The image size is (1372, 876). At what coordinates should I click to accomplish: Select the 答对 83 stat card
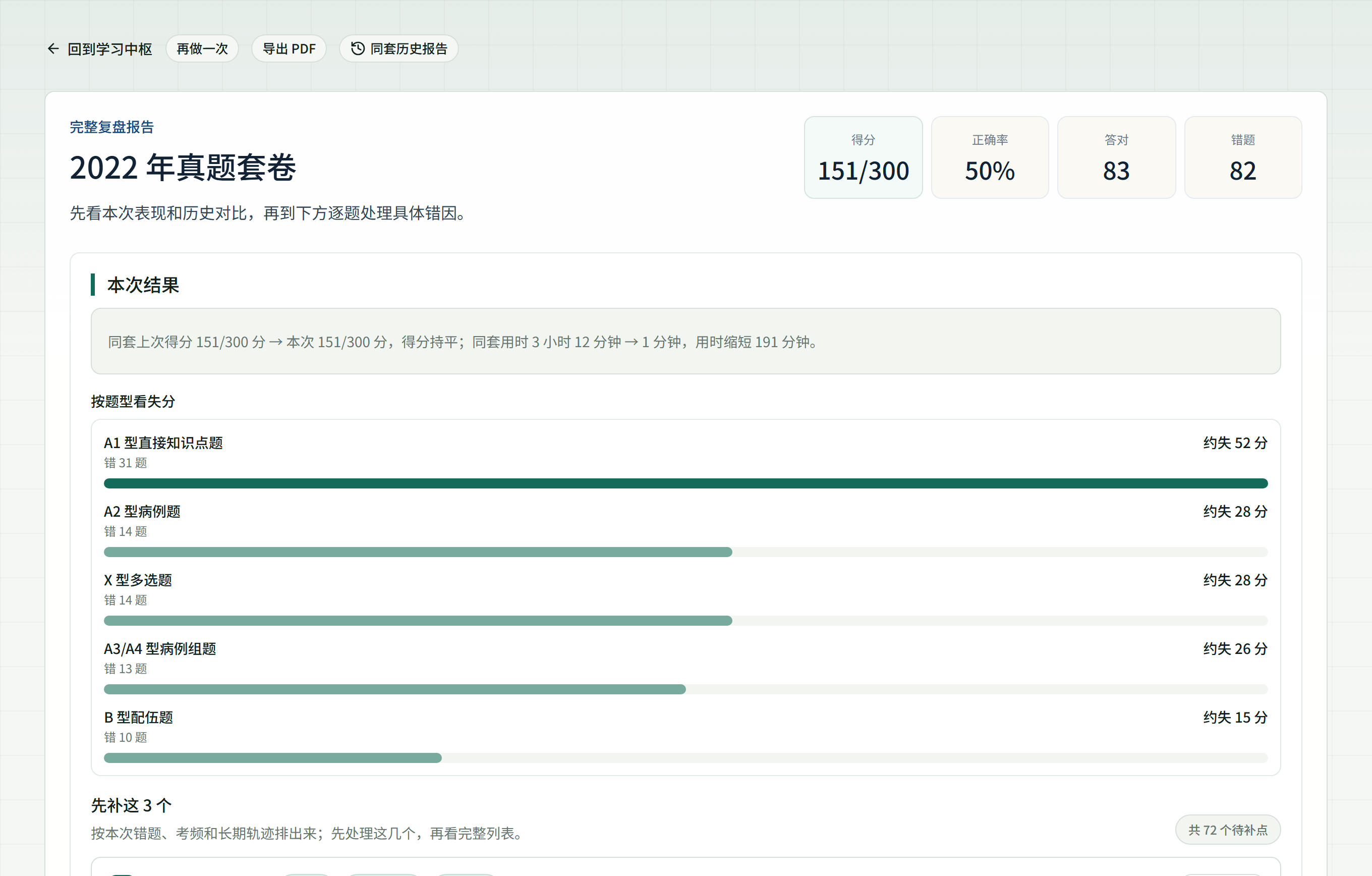(x=1116, y=158)
